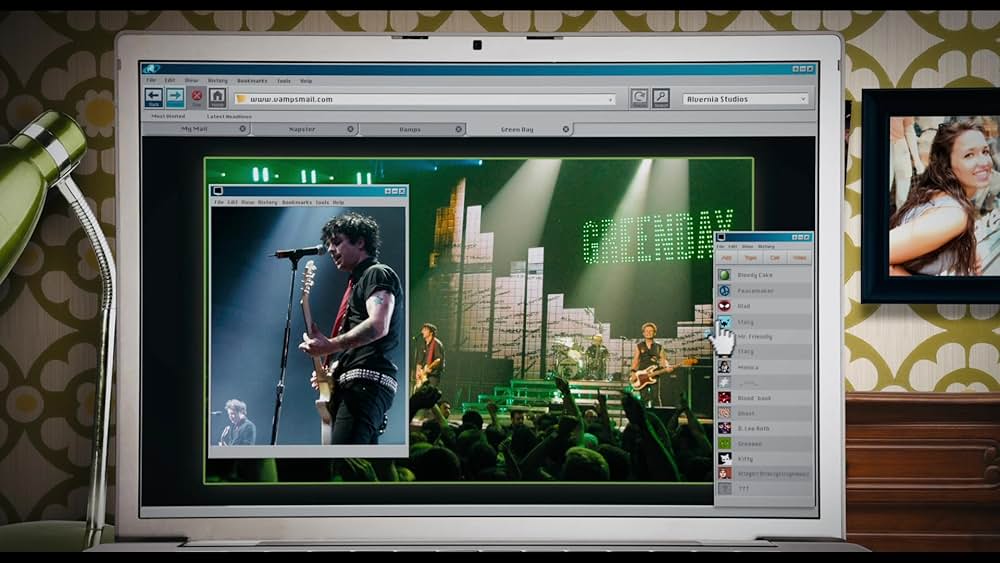Open the address bar history dropdown arrow
The width and height of the screenshot is (1000, 563).
coord(610,99)
